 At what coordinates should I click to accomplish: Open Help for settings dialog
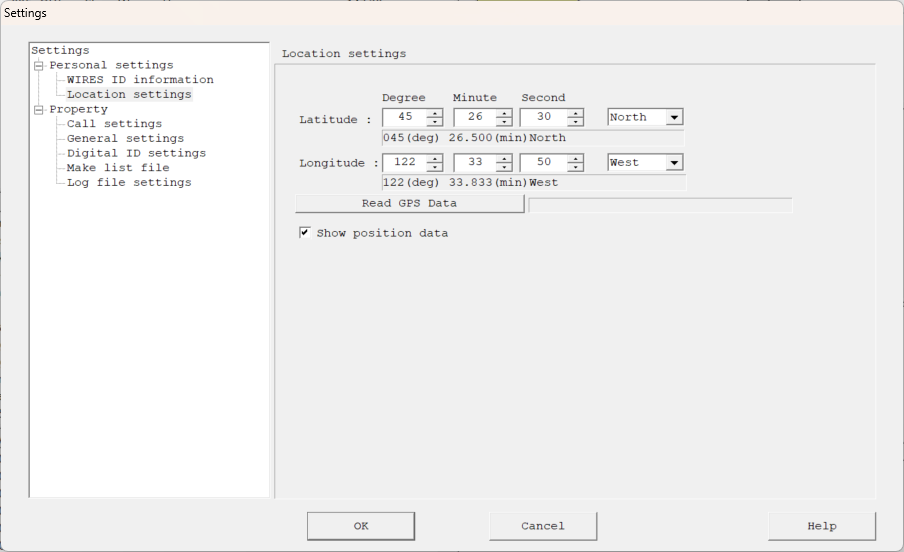(x=822, y=526)
